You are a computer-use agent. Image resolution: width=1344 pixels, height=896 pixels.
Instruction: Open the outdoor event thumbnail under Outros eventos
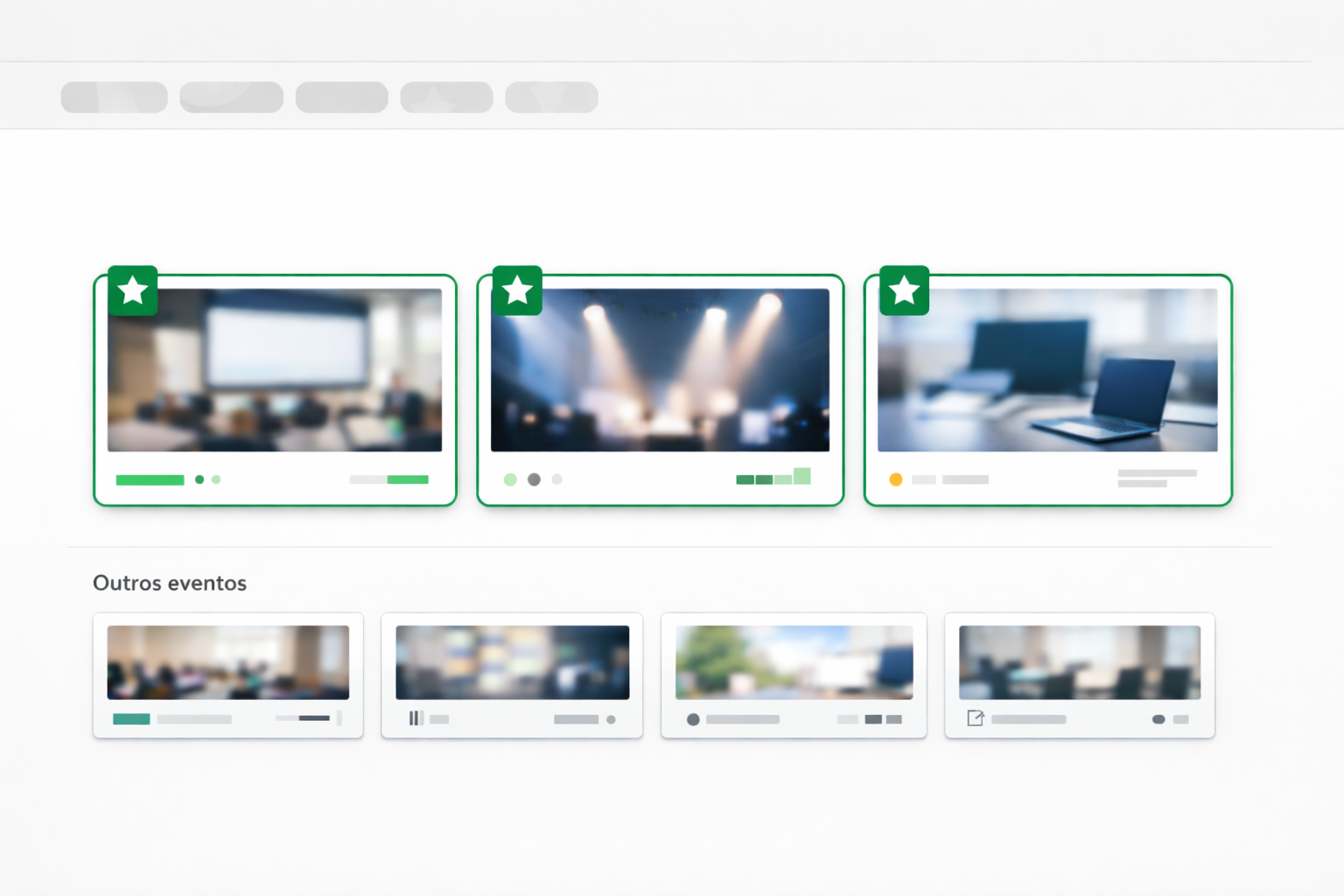(794, 662)
